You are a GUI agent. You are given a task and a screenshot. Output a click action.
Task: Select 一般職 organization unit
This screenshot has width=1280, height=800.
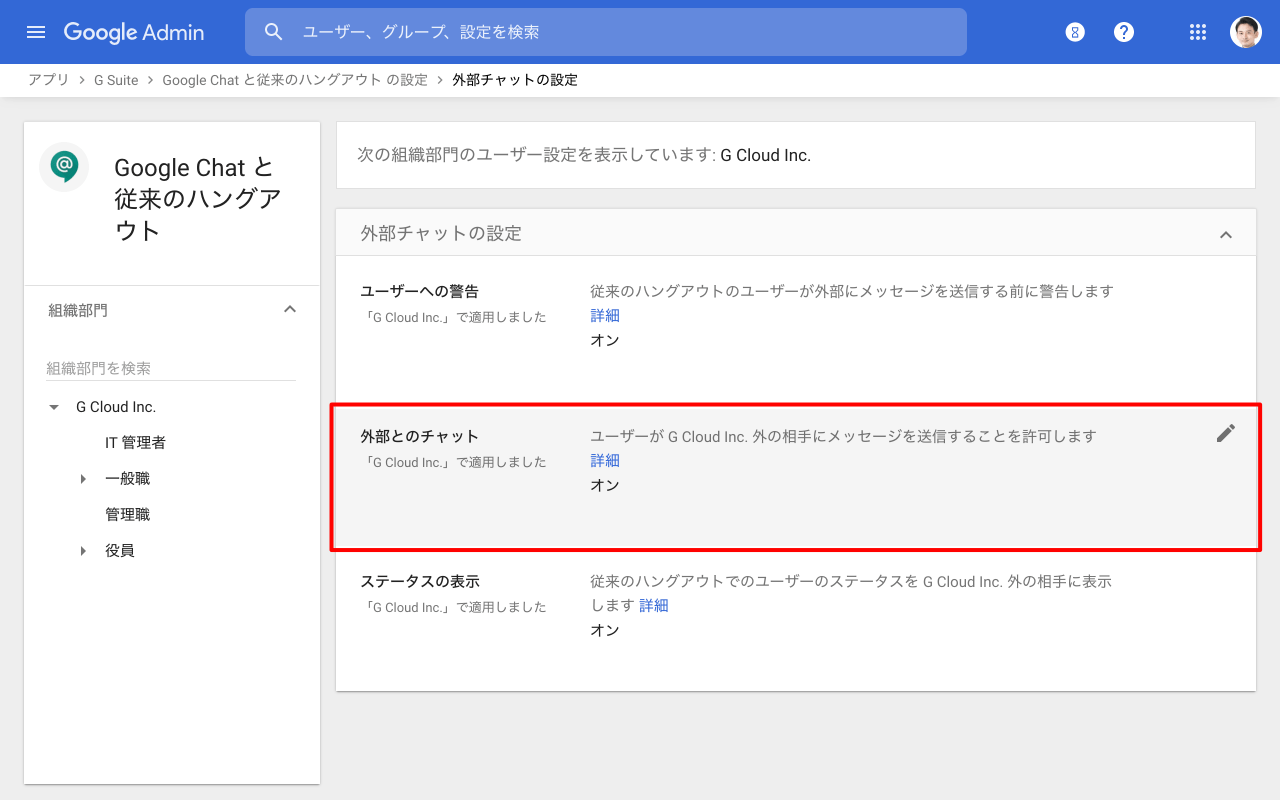point(127,479)
